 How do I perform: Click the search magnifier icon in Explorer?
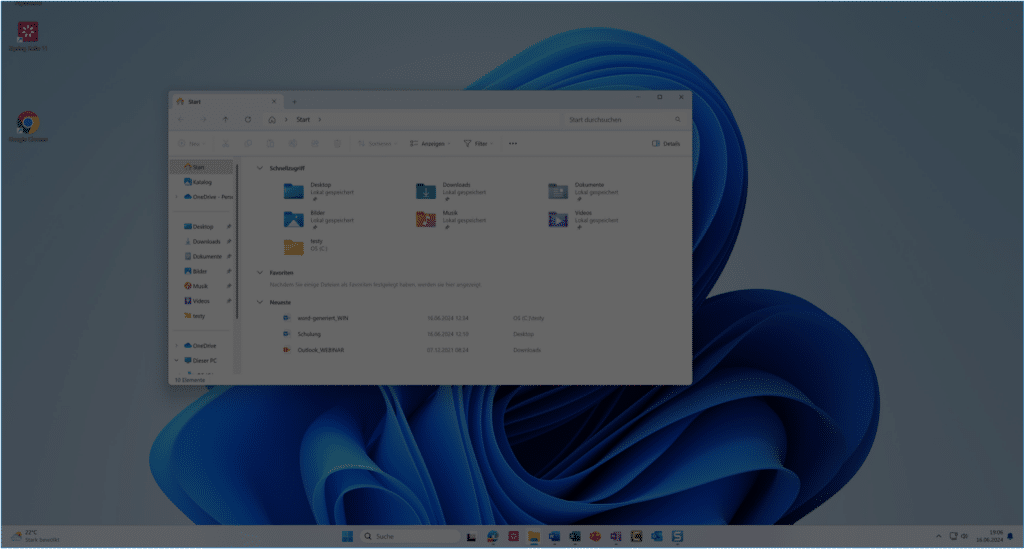pyautogui.click(x=678, y=120)
